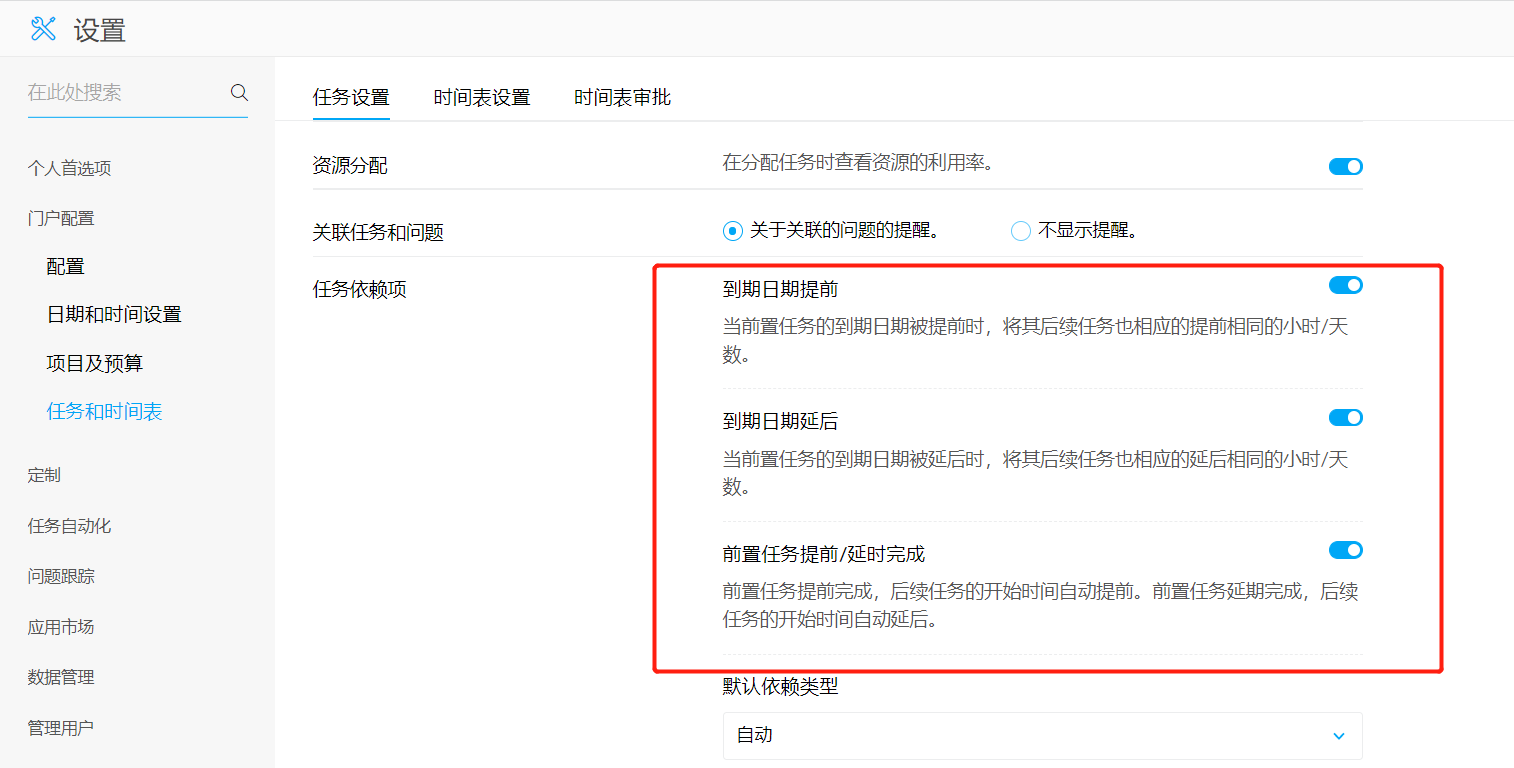Switch to the 任务设置 tab
This screenshot has height=768, width=1514.
tap(351, 98)
